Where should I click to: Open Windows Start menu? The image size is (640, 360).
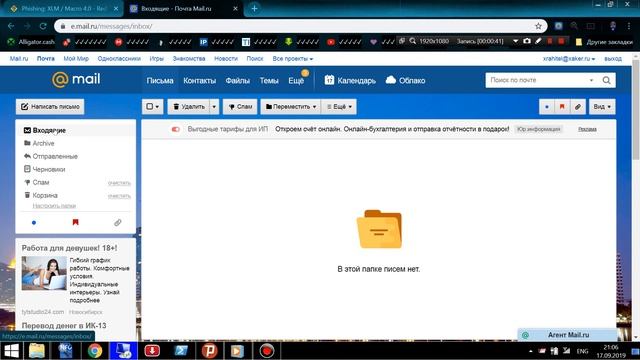[11, 351]
